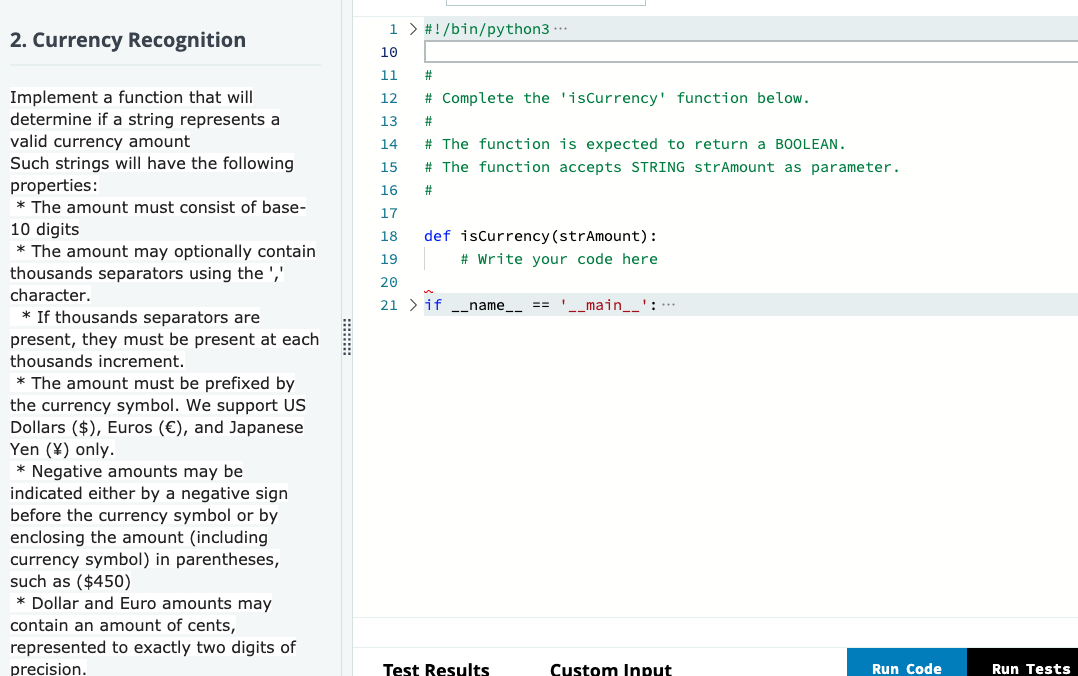Click the 'Complete the isCurrency function' comment line
Image resolution: width=1078 pixels, height=676 pixels.
click(x=617, y=98)
